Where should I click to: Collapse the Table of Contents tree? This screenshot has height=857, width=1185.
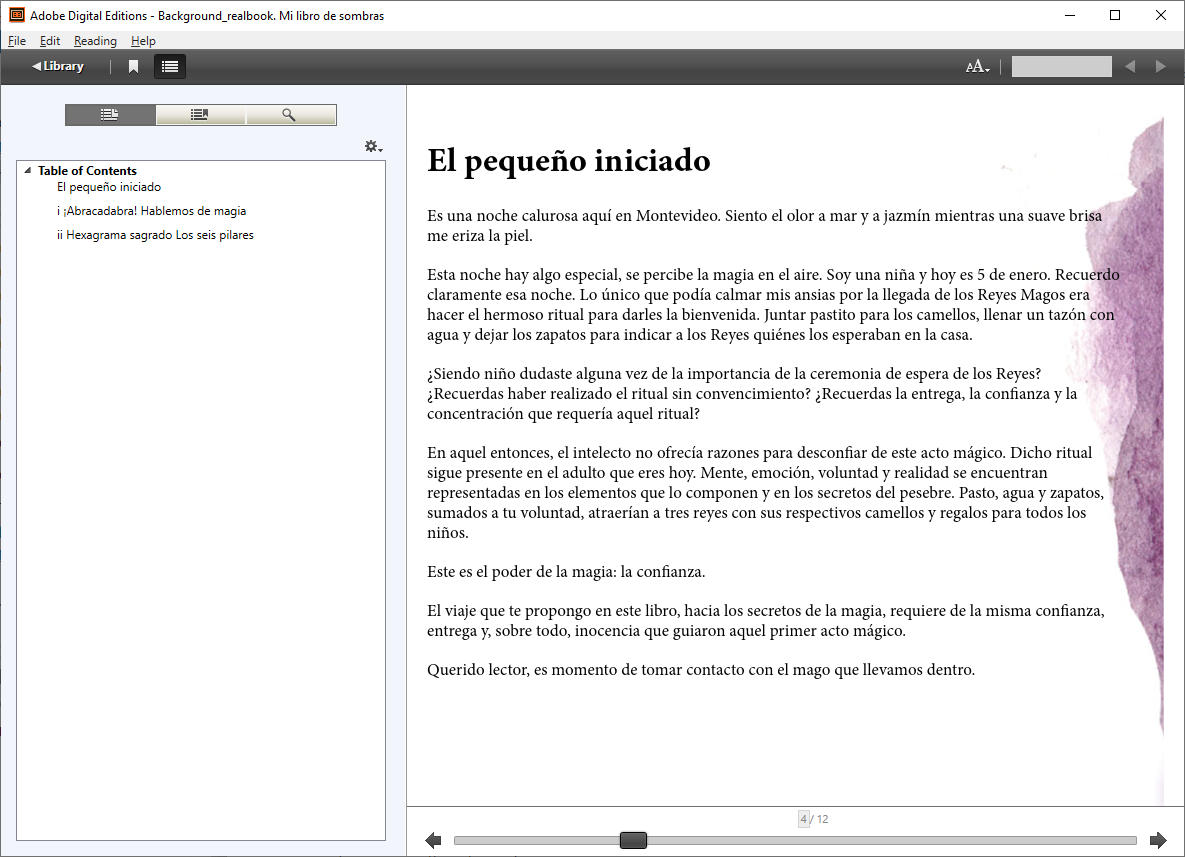click(x=28, y=171)
